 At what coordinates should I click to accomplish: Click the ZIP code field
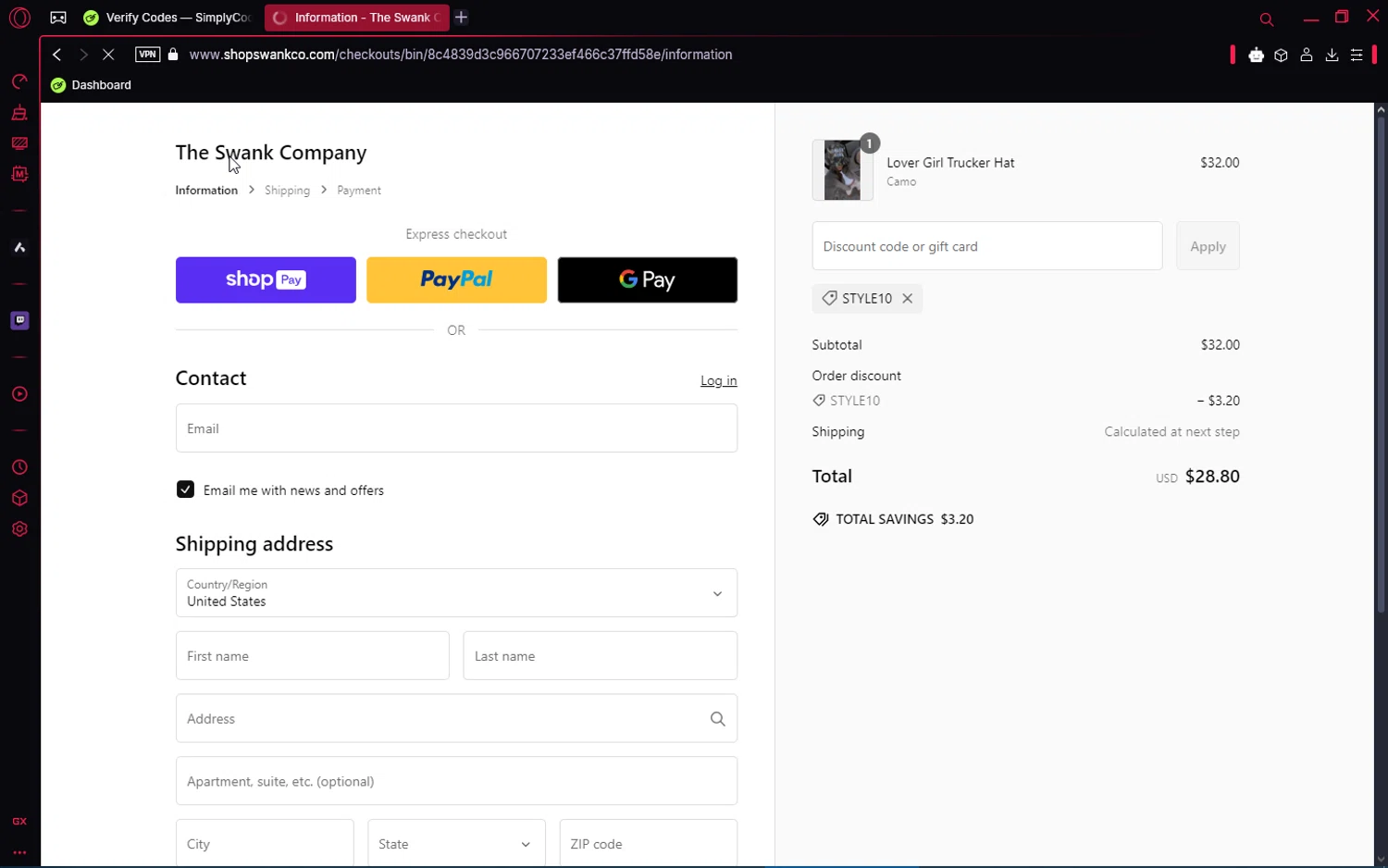click(x=649, y=844)
